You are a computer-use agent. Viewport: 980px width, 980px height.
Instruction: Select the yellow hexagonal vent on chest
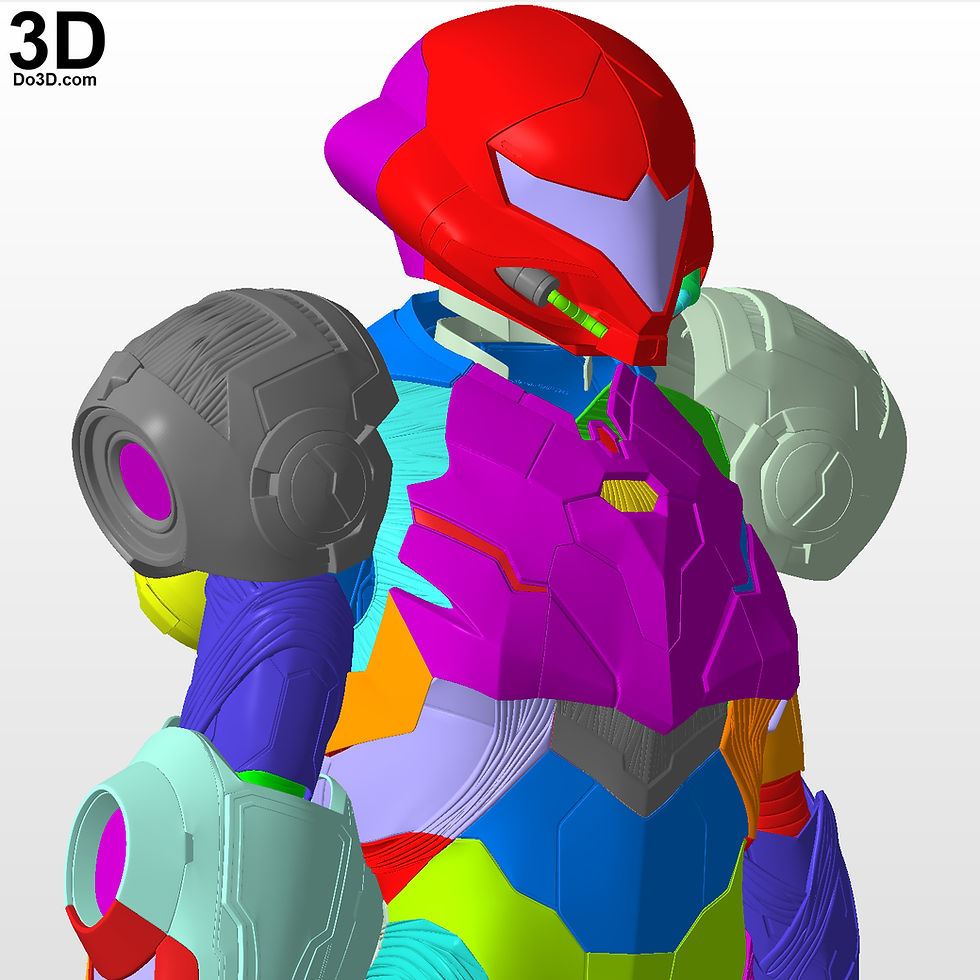pyautogui.click(x=629, y=495)
